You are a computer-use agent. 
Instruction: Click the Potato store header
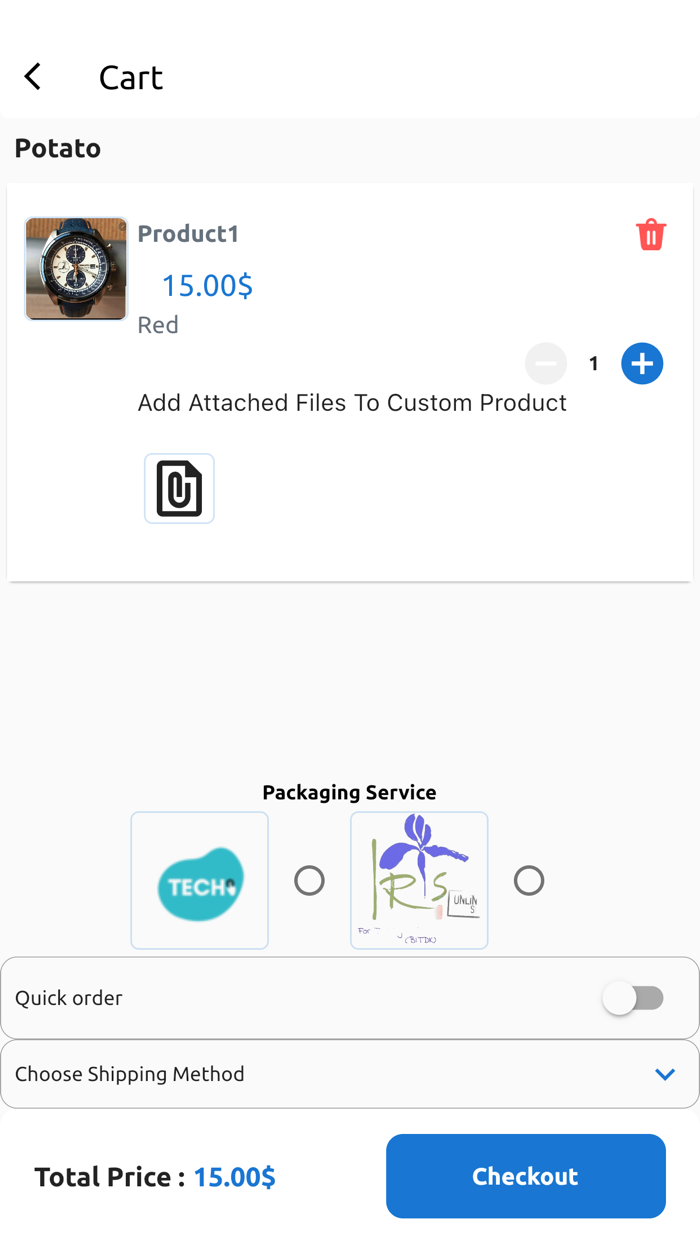tap(57, 148)
